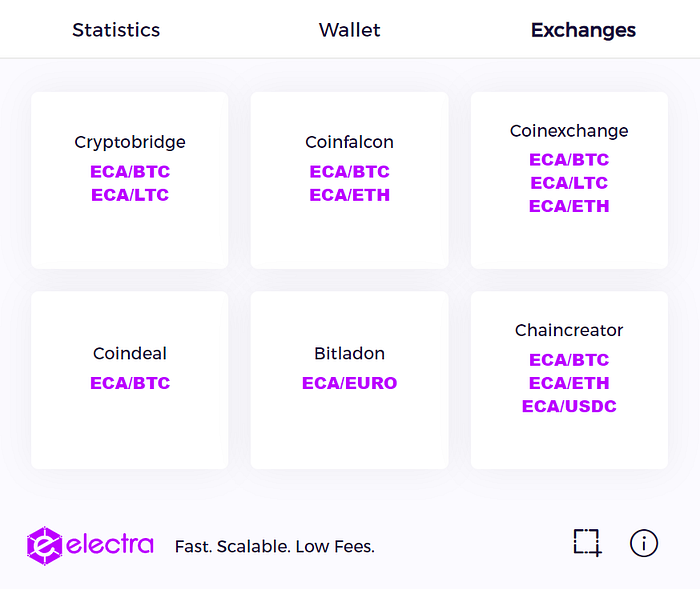
Task: Select the Exchanges tab
Action: [x=583, y=30]
